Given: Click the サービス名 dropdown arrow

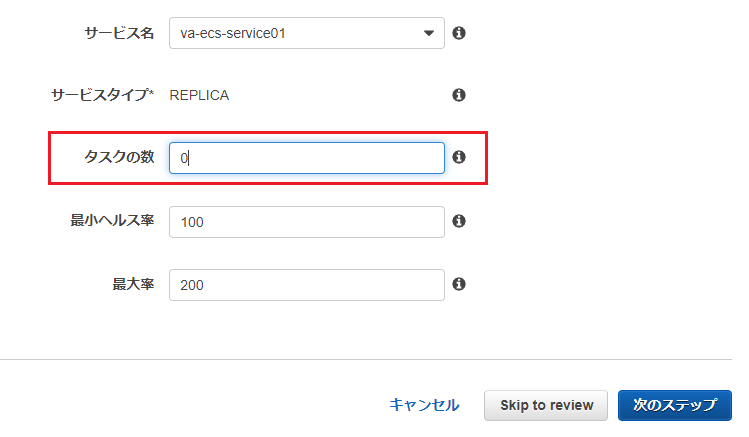Looking at the screenshot, I should point(430,33).
